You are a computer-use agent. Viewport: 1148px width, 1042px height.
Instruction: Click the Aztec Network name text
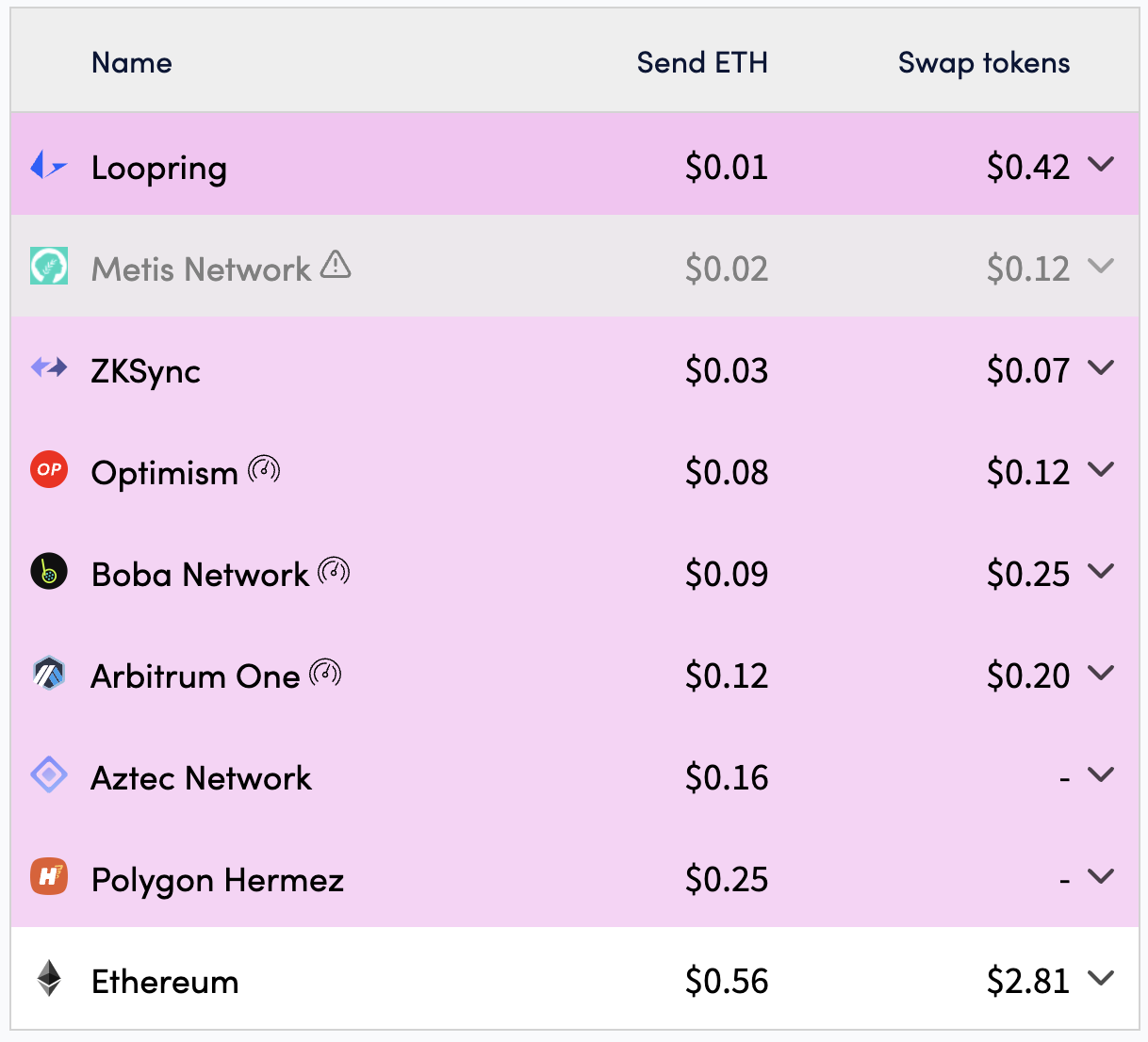pyautogui.click(x=201, y=777)
